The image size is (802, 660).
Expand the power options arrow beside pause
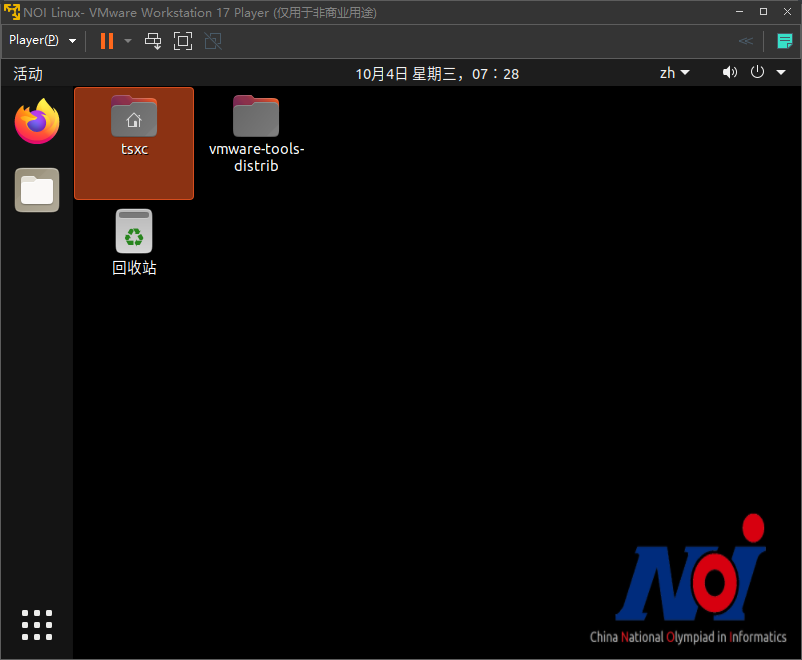pyautogui.click(x=128, y=41)
